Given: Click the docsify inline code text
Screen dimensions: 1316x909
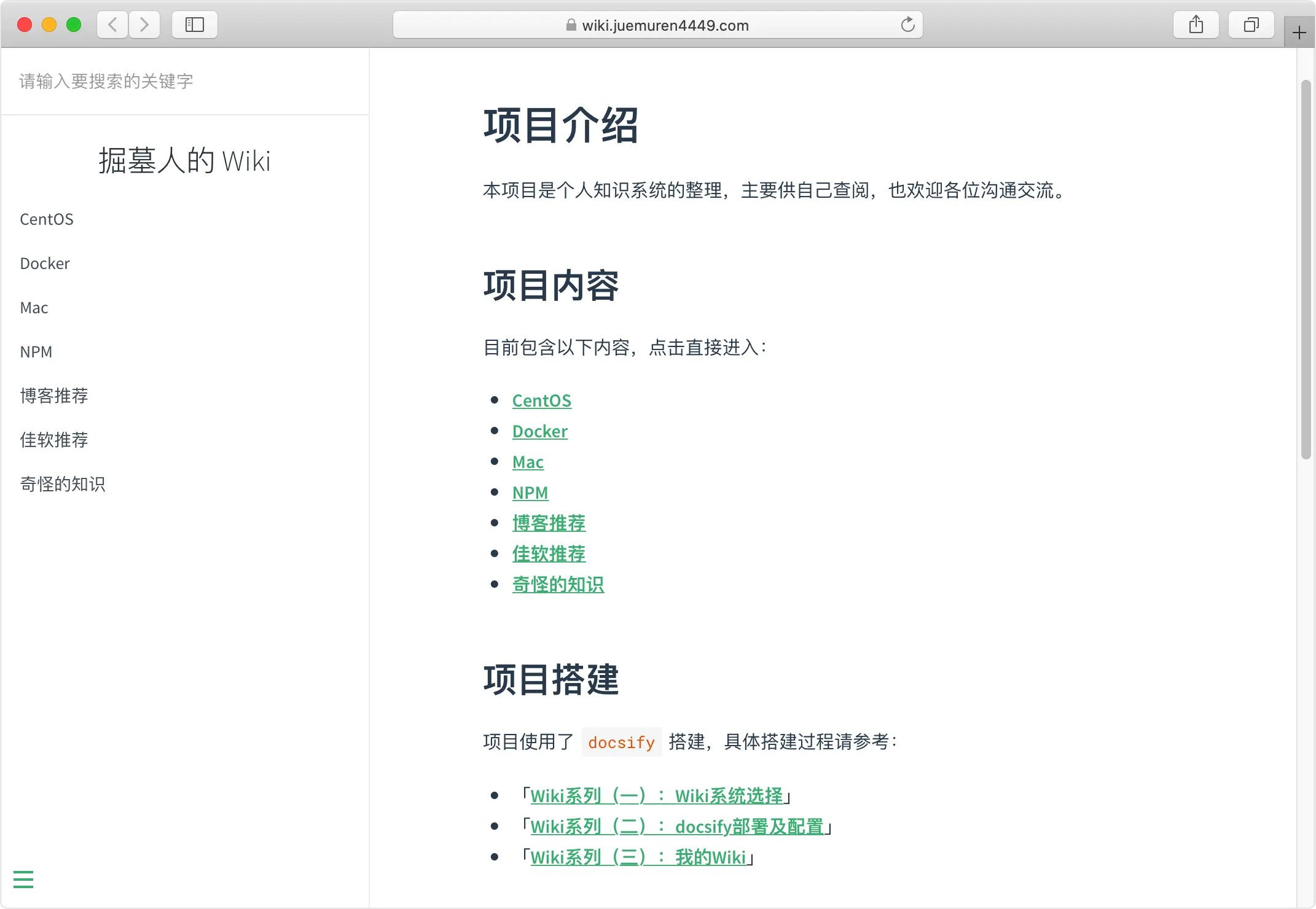Looking at the screenshot, I should pos(621,742).
